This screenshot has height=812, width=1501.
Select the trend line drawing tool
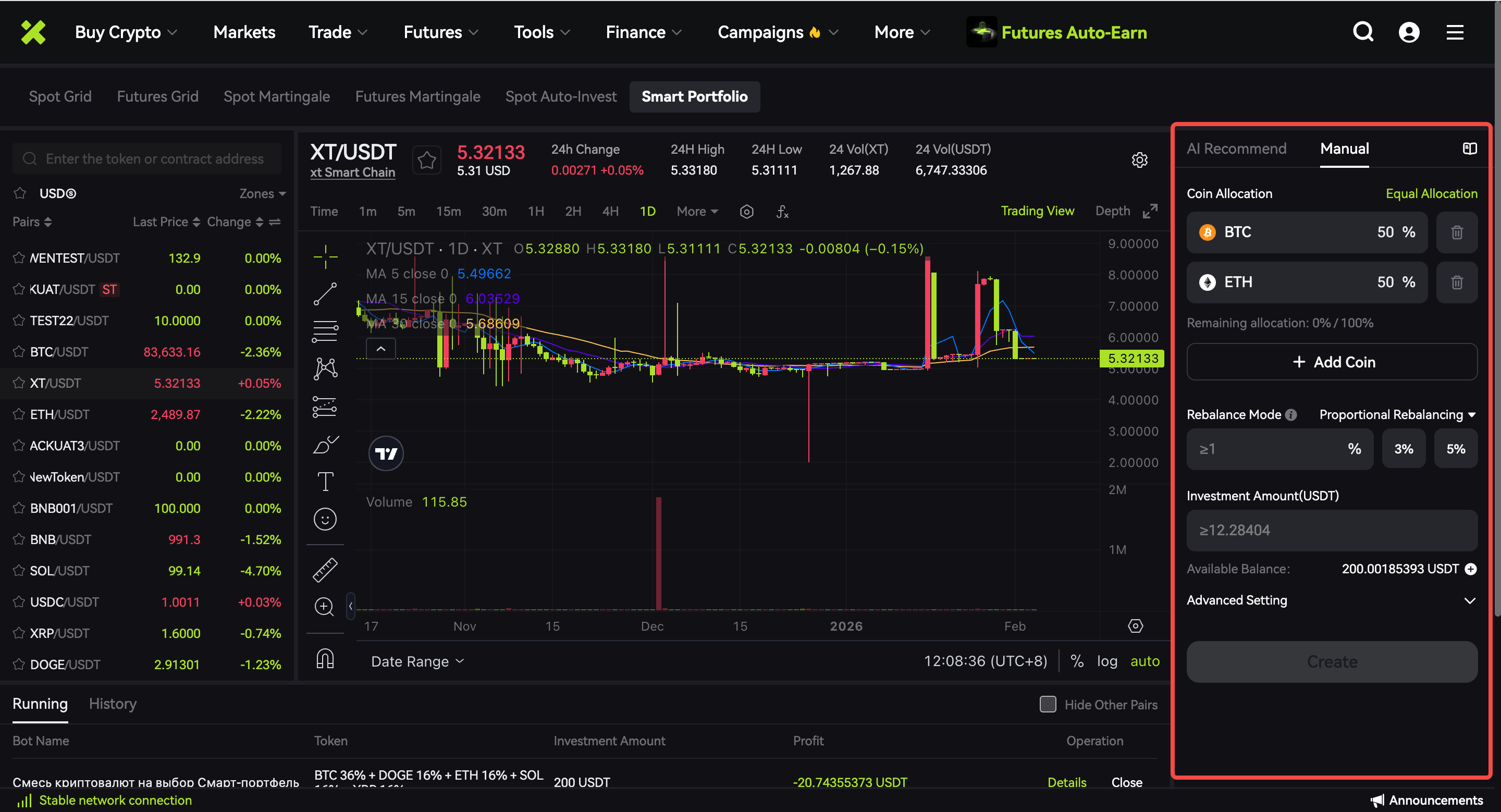point(325,294)
